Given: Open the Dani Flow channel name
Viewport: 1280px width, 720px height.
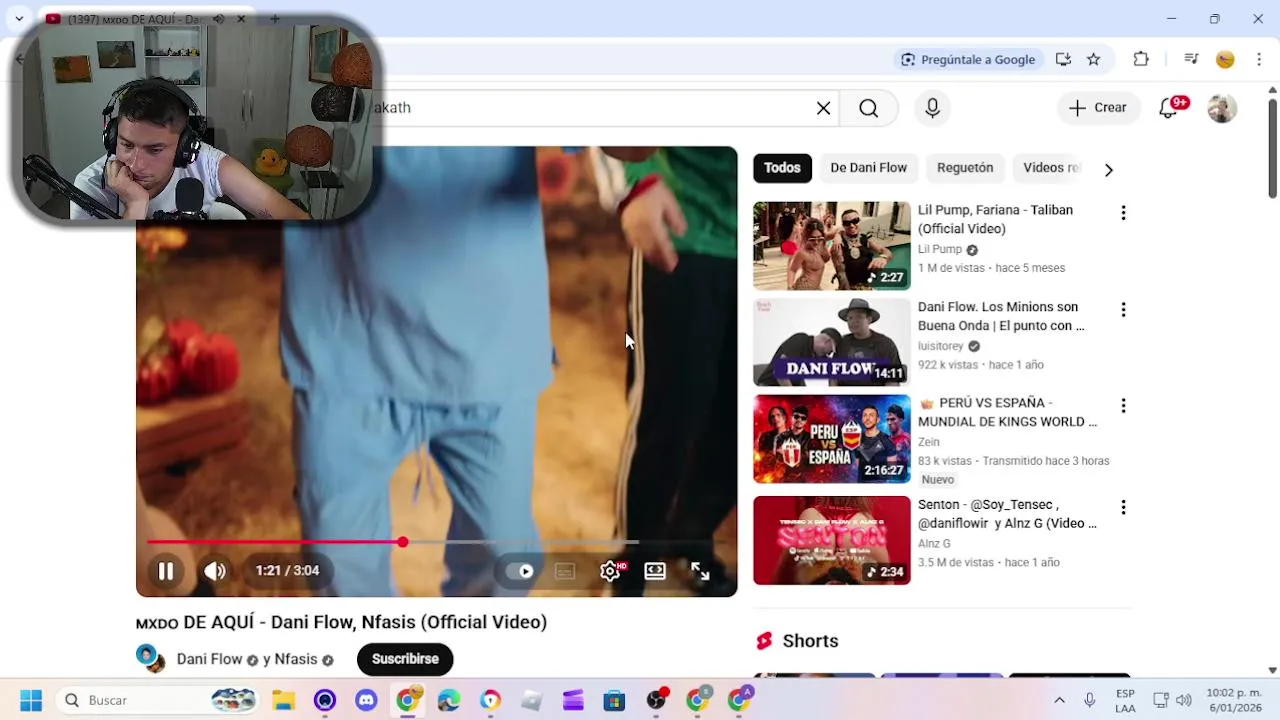Looking at the screenshot, I should [209, 659].
